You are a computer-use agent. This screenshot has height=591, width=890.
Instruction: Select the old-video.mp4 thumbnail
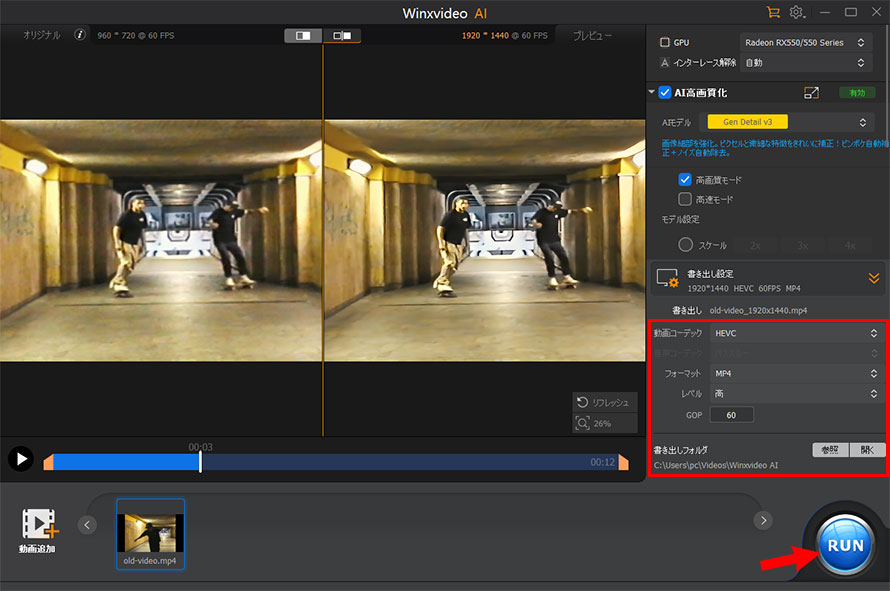point(150,533)
